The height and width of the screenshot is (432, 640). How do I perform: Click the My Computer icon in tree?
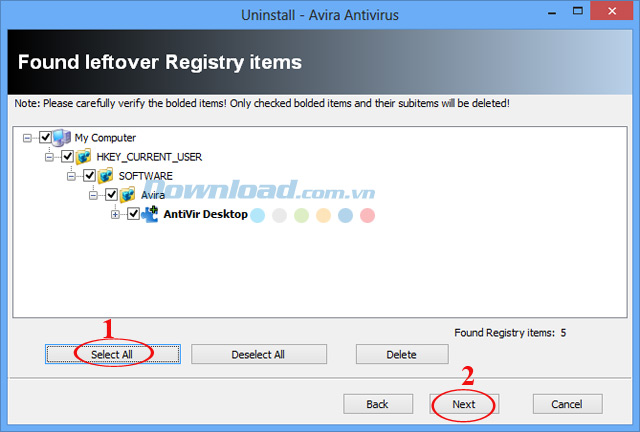[x=62, y=138]
